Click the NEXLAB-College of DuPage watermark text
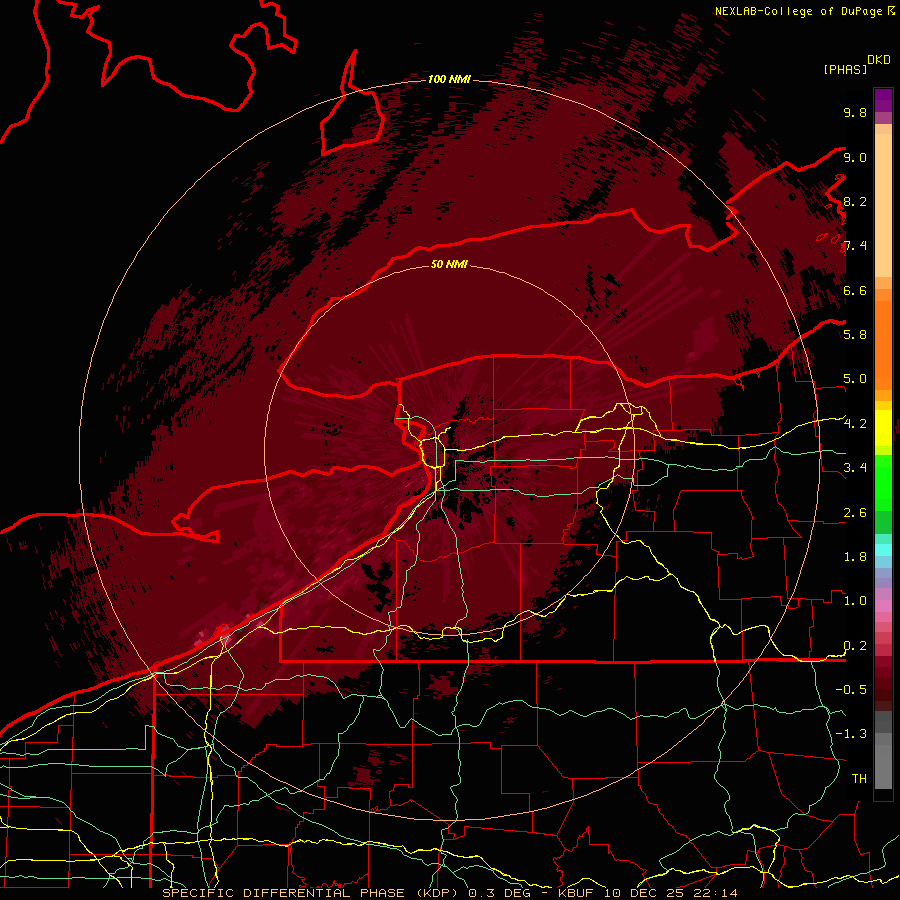The height and width of the screenshot is (900, 900). [798, 11]
